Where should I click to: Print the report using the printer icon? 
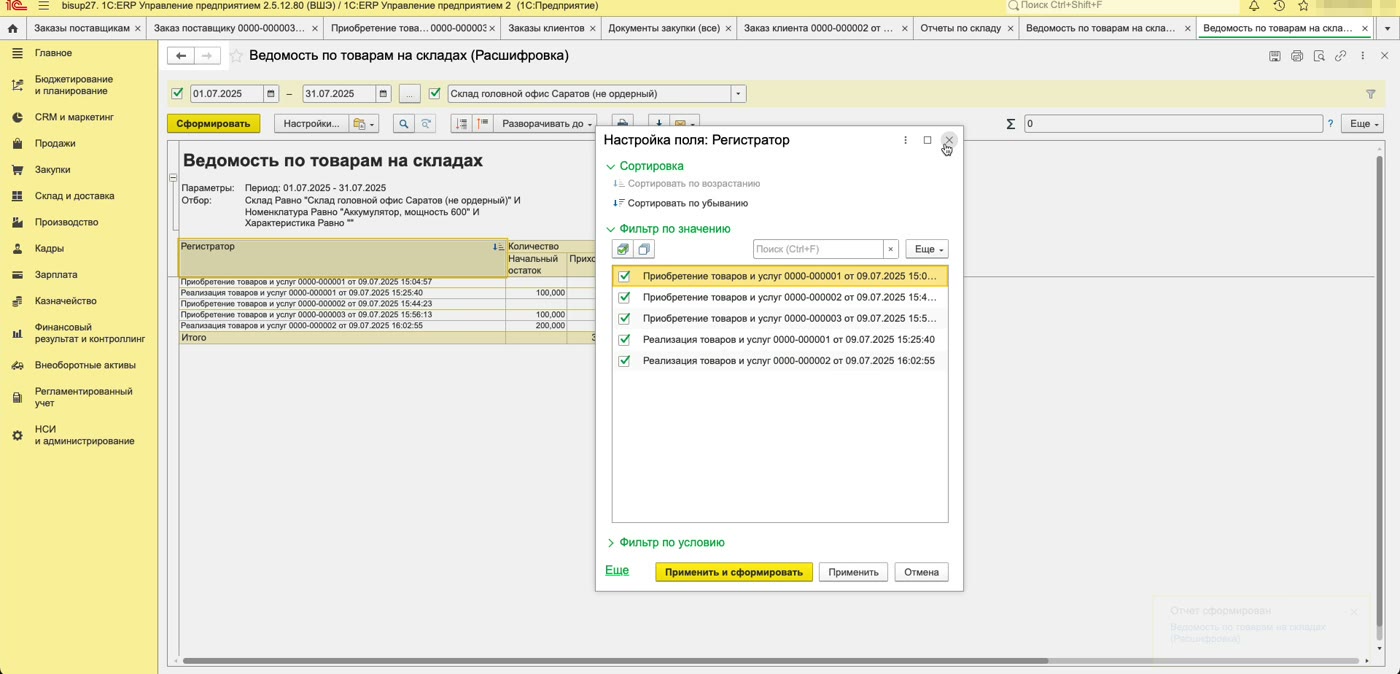click(x=1297, y=56)
